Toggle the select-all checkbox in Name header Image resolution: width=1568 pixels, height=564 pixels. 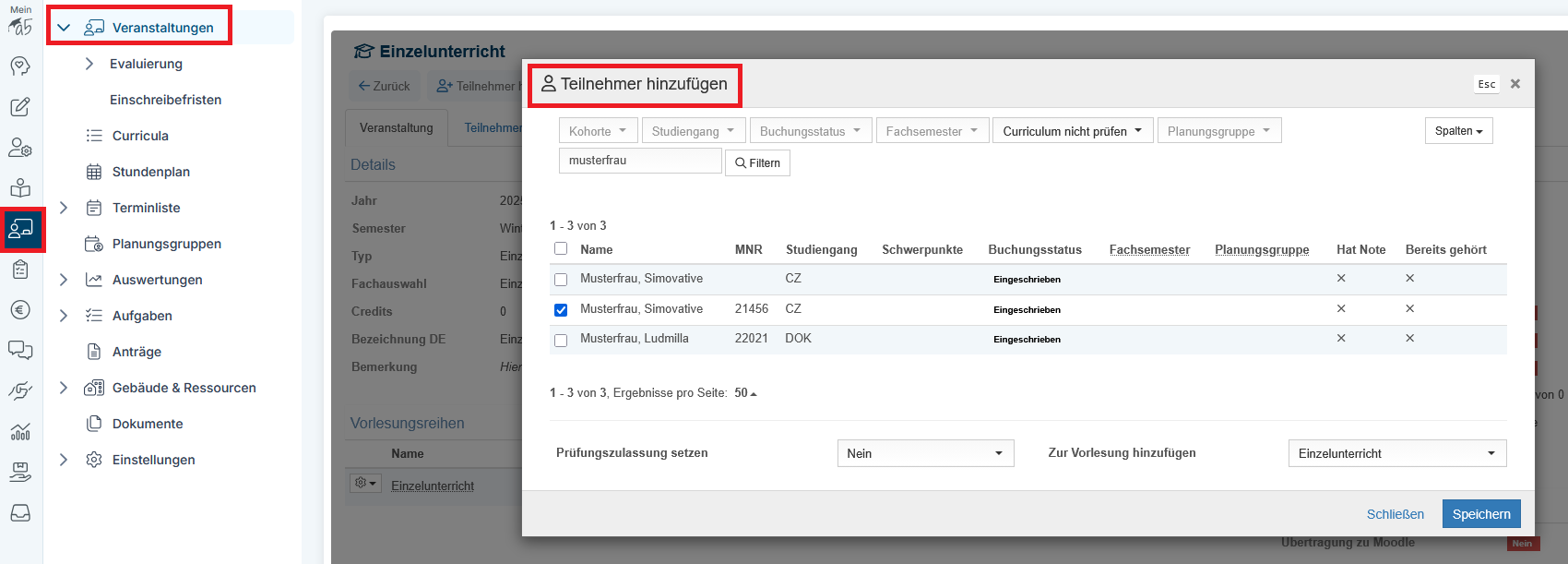point(561,249)
